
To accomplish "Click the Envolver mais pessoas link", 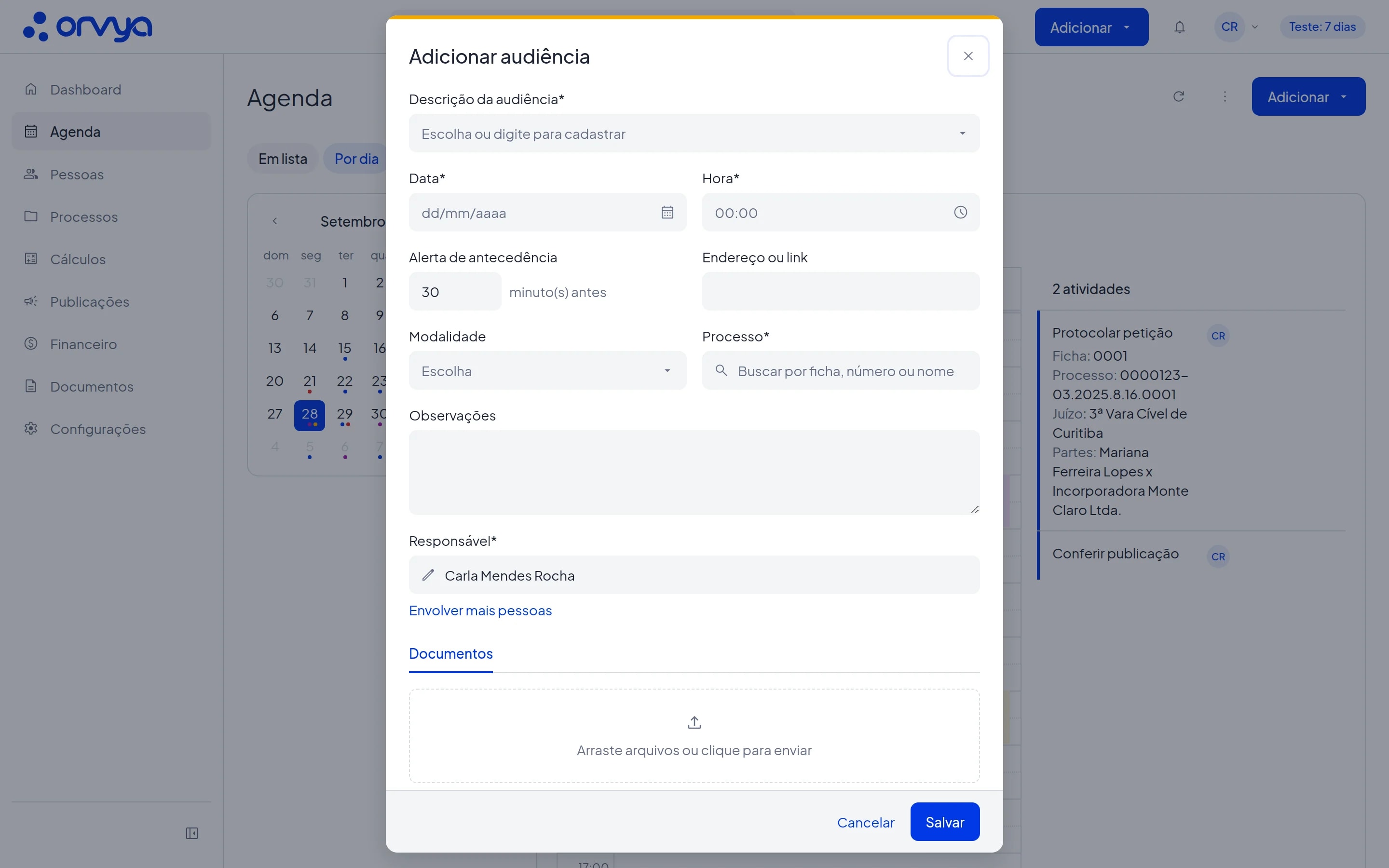I will 480,610.
